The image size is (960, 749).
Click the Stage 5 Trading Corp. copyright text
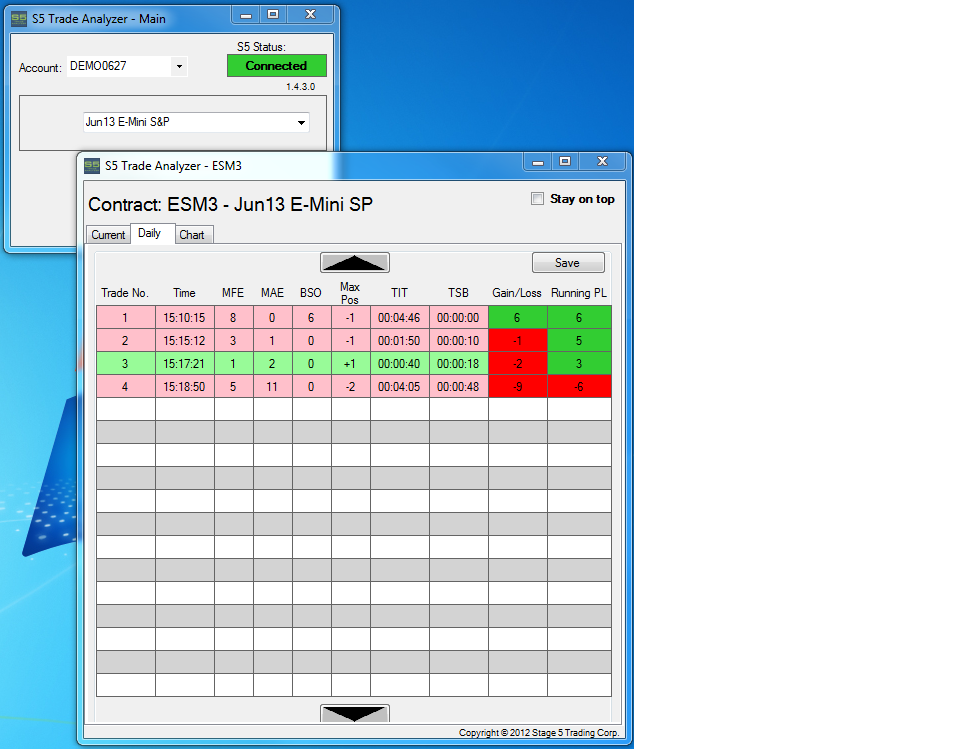[x=539, y=732]
